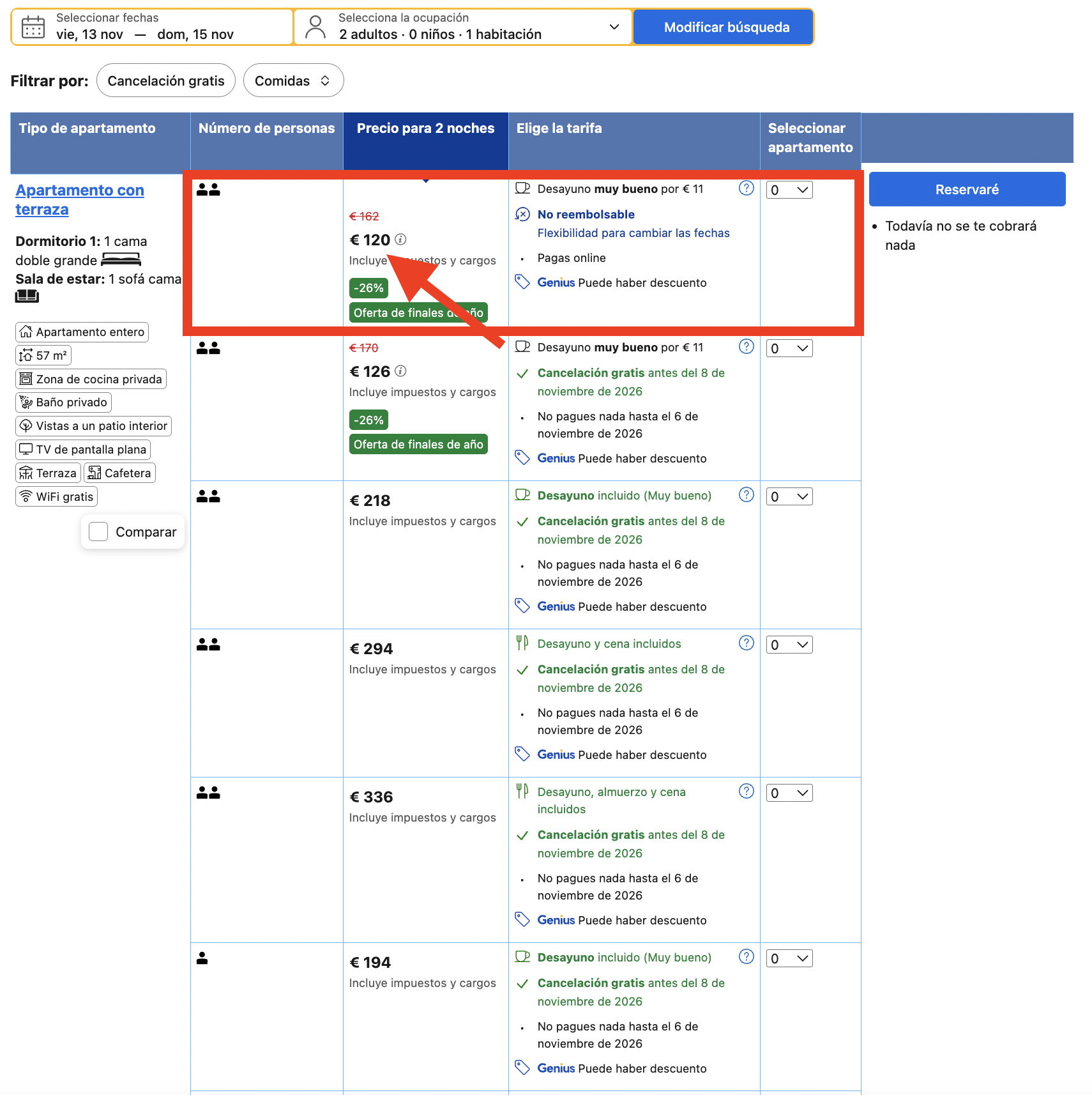Viewport: 1092px width, 1095px height.
Task: Toggle the Cancelación gratis filter
Action: tap(166, 80)
